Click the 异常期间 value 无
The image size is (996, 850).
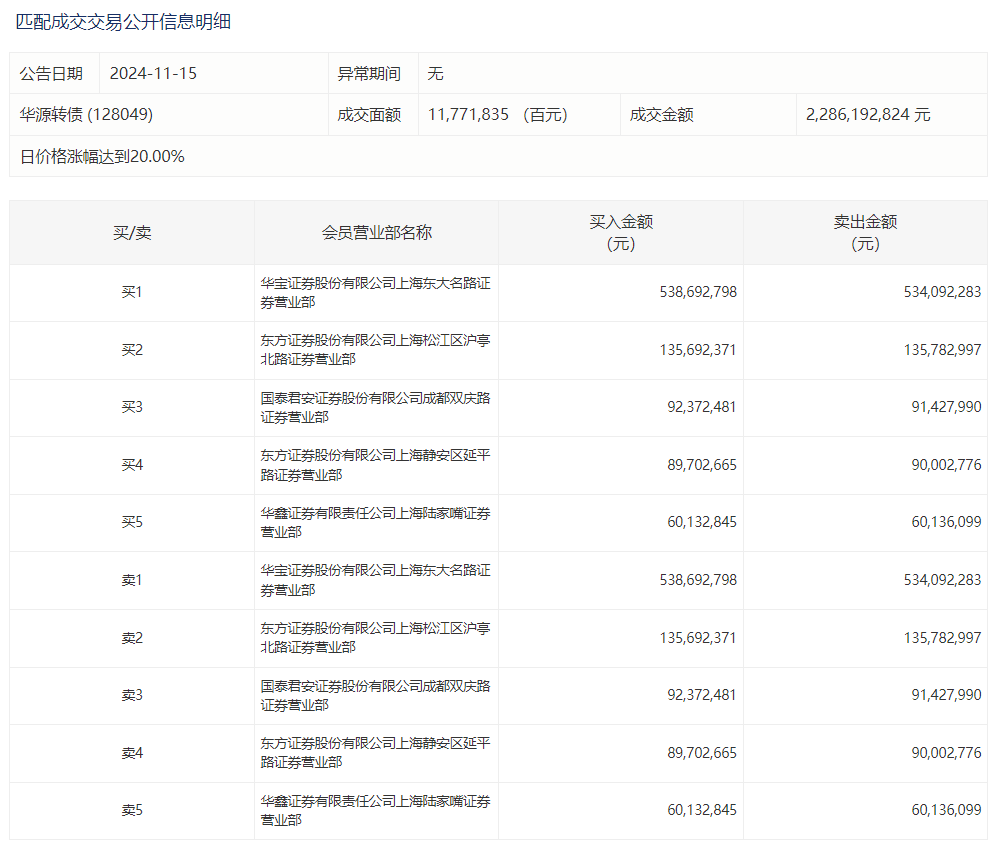click(435, 73)
